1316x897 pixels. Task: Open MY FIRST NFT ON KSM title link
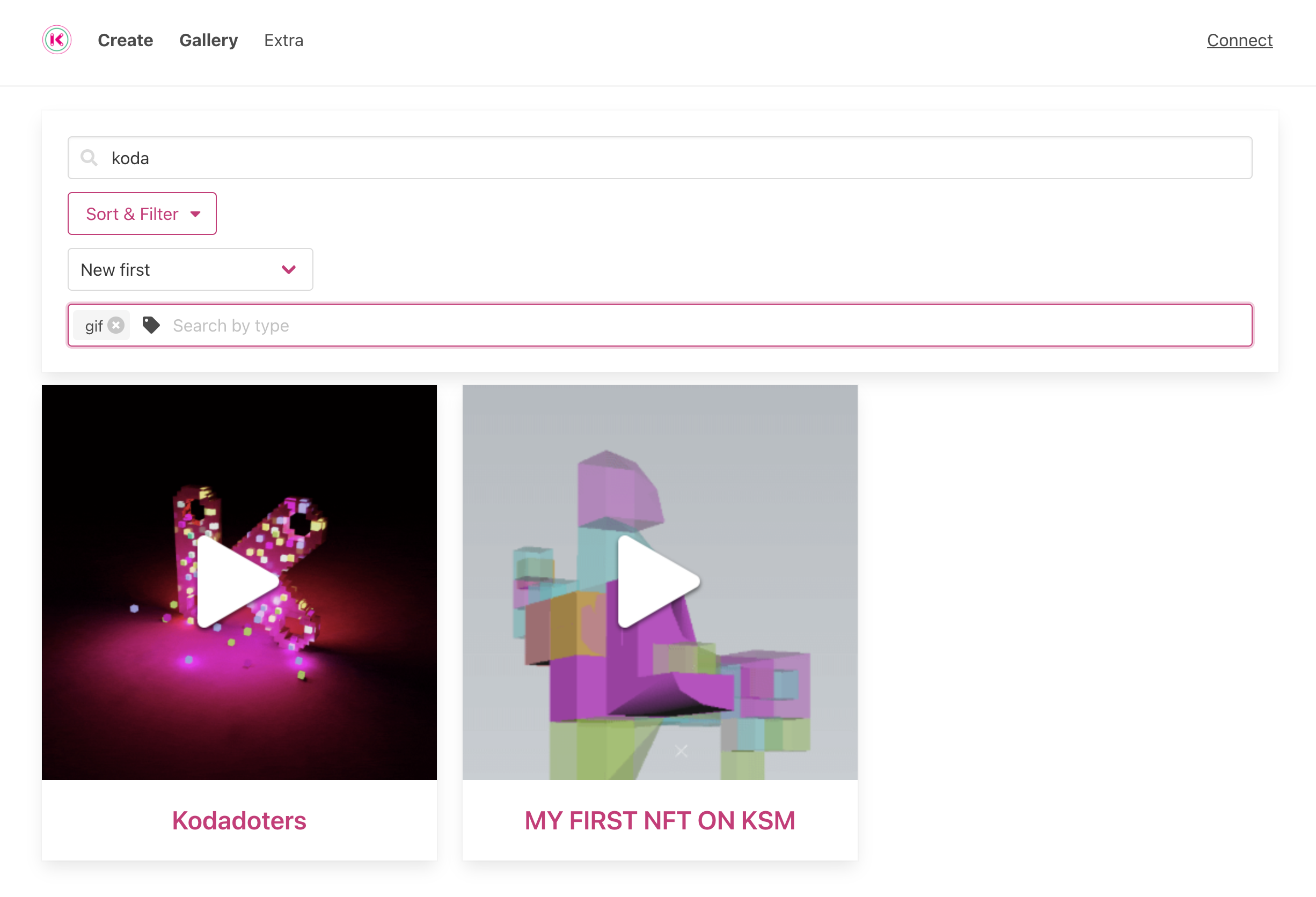click(x=660, y=820)
